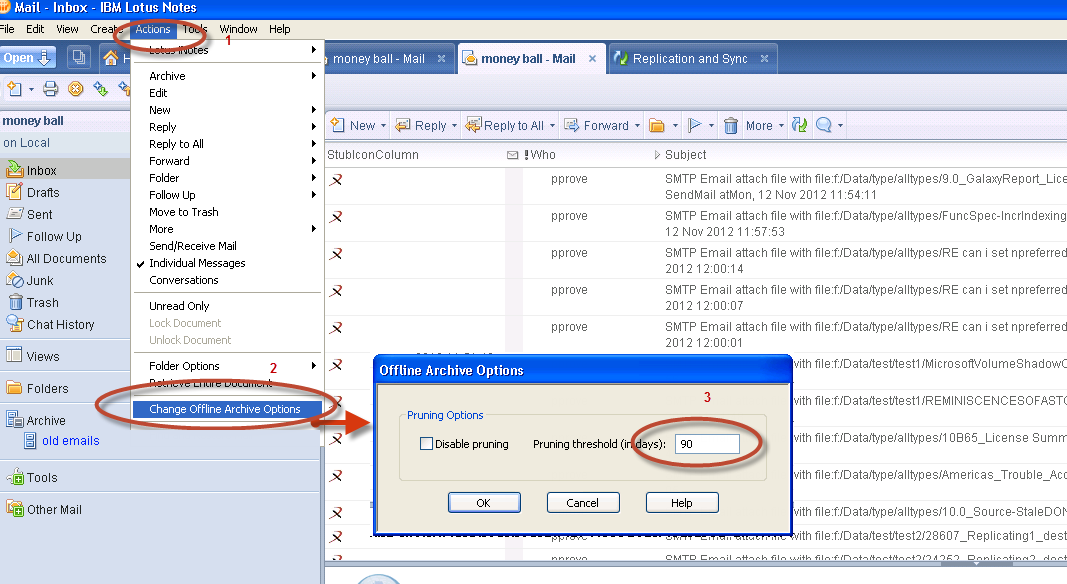
Task: Select Conversations view option
Action: [227, 280]
